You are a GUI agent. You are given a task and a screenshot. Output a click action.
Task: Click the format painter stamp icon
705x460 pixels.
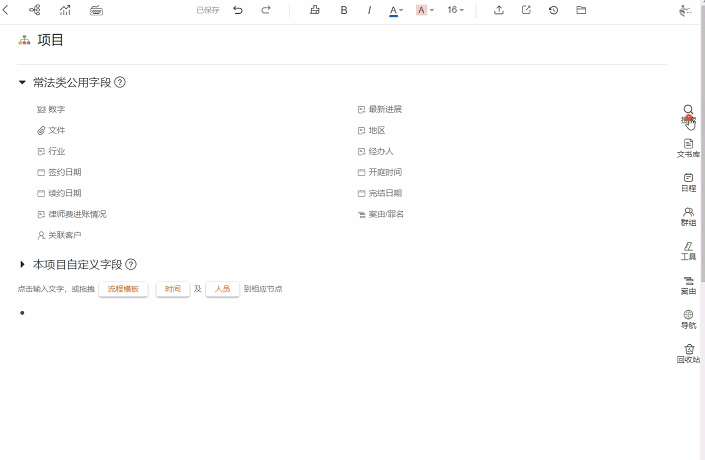(x=315, y=10)
